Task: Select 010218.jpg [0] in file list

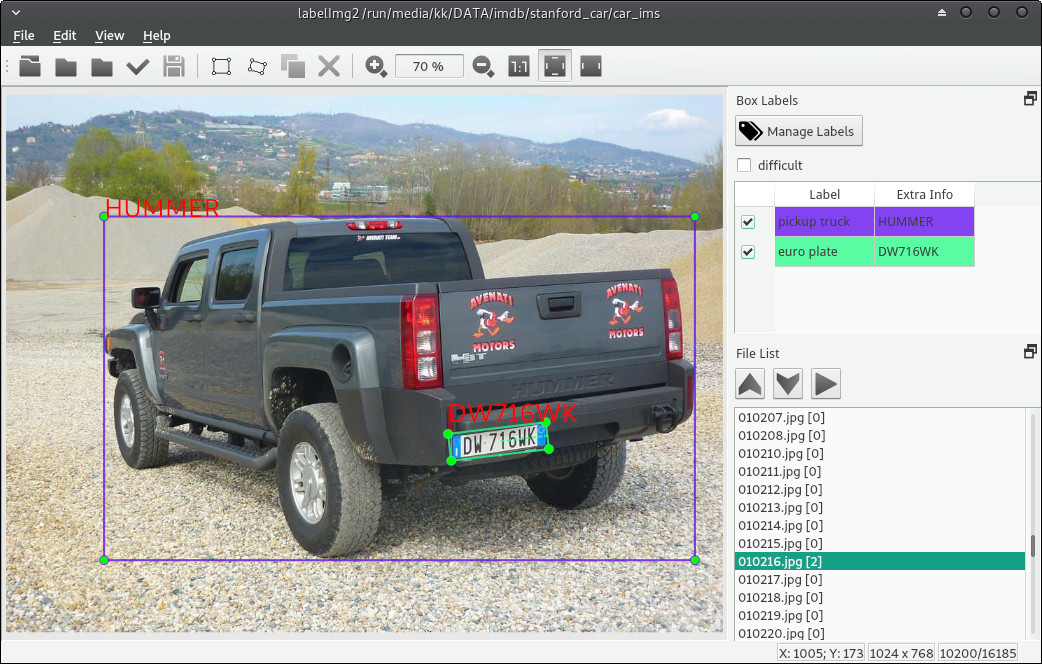Action: point(880,597)
